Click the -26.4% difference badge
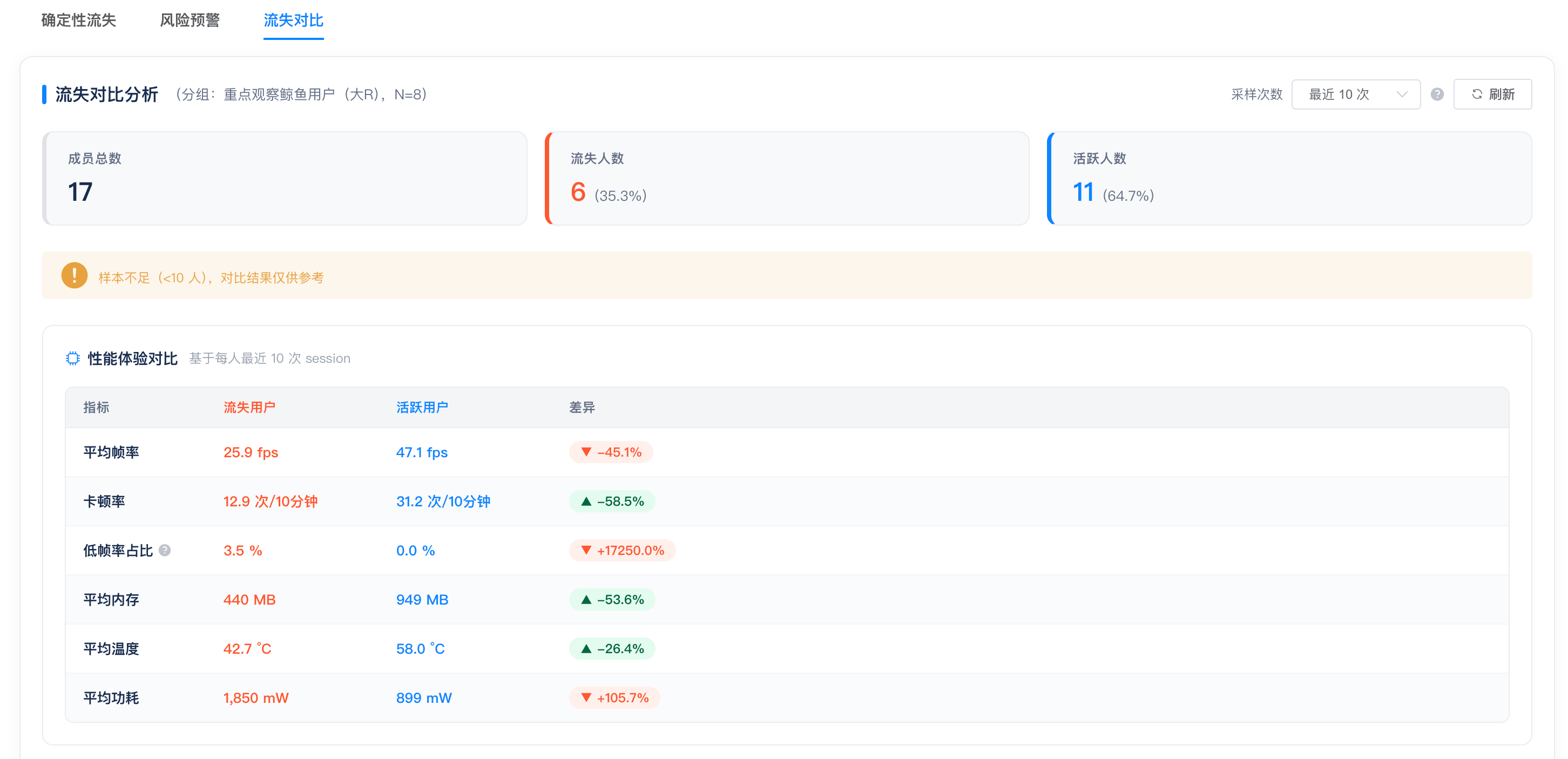Image resolution: width=1568 pixels, height=759 pixels. pyautogui.click(x=612, y=649)
